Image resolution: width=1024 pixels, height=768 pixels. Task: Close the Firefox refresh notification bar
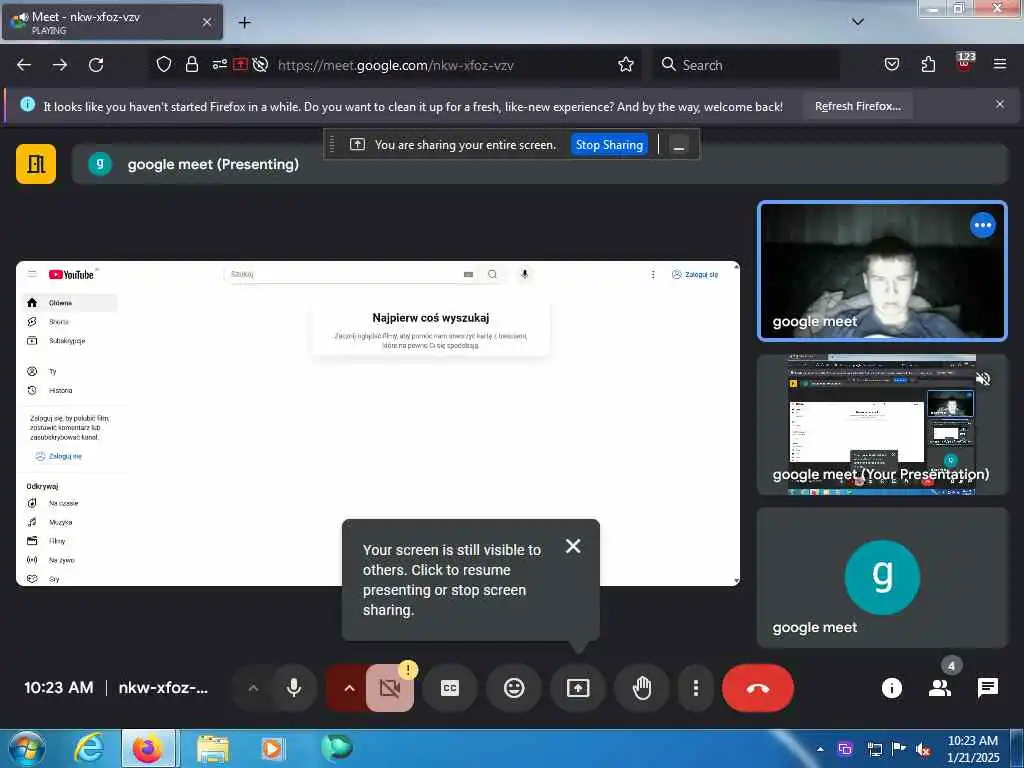tap(1000, 104)
